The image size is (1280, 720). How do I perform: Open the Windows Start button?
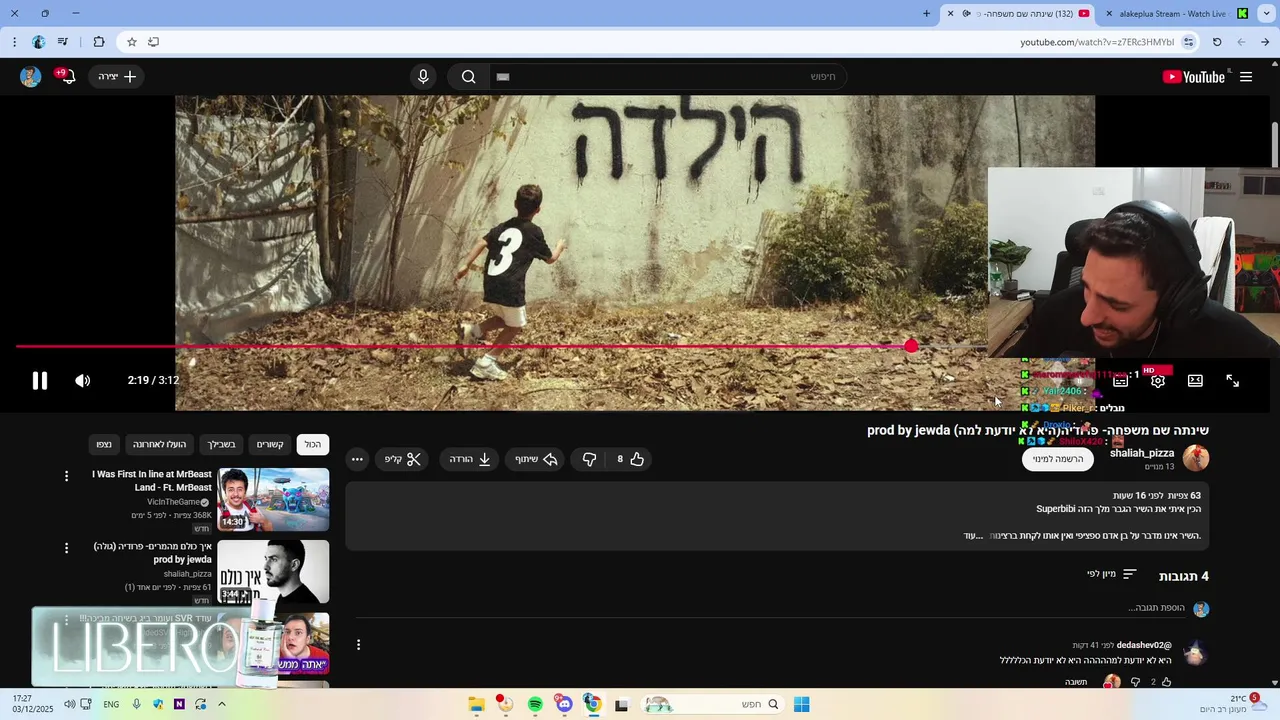tap(801, 704)
